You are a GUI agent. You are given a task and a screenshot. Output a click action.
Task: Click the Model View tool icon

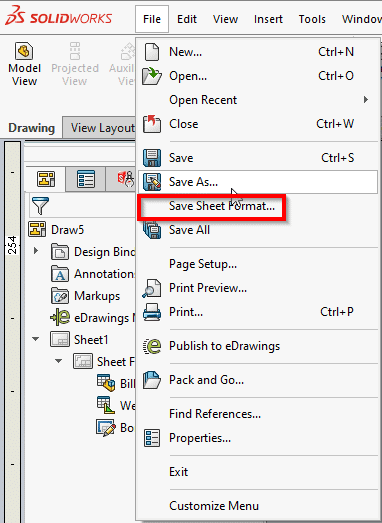point(24,51)
